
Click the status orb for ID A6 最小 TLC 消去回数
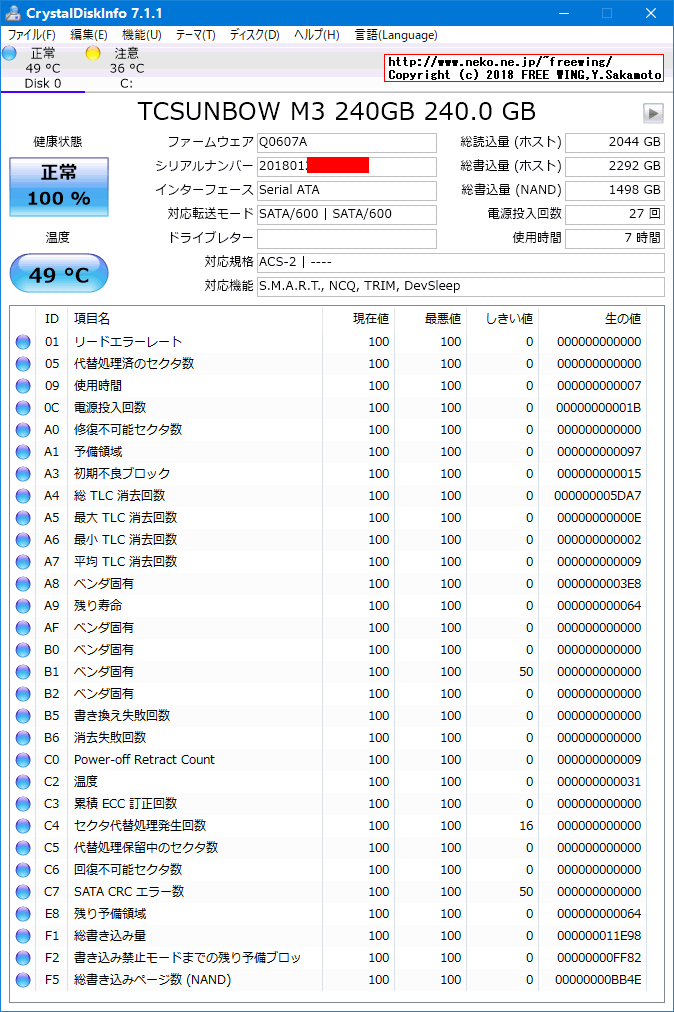23,540
